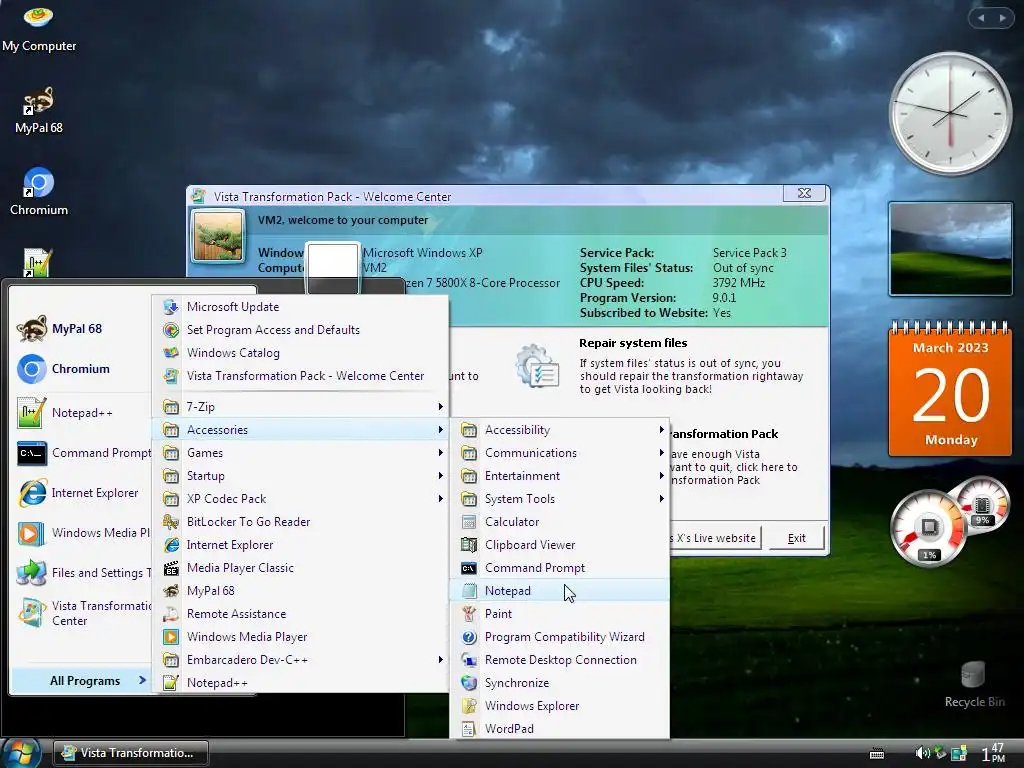Click the analog clock gadget
Viewport: 1024px width, 768px height.
[950, 114]
